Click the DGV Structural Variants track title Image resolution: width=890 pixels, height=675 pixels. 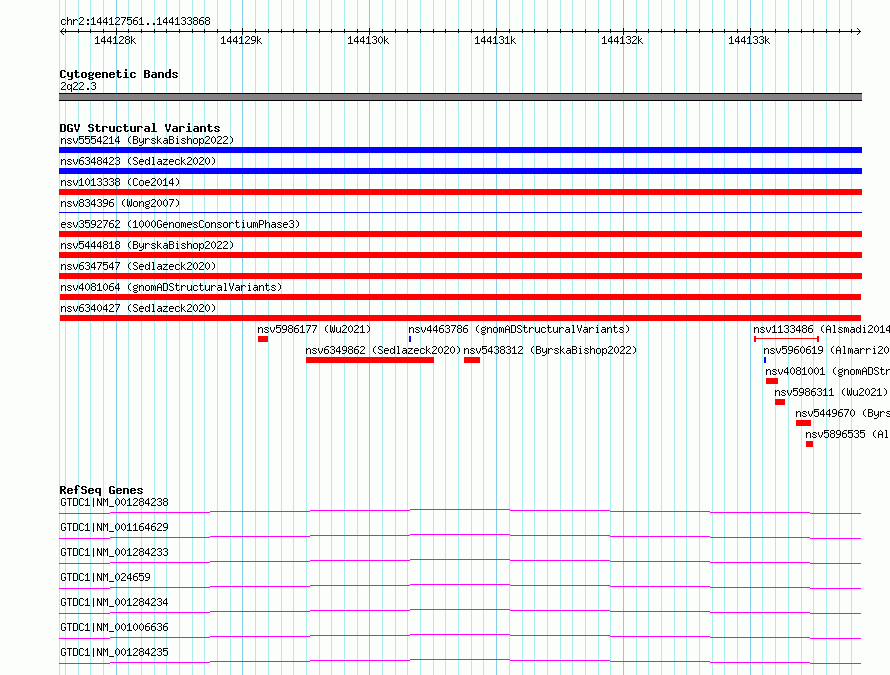(140, 128)
